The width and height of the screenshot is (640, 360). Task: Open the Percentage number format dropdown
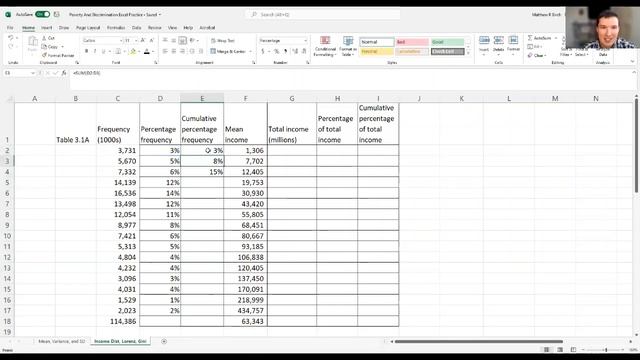pos(305,41)
